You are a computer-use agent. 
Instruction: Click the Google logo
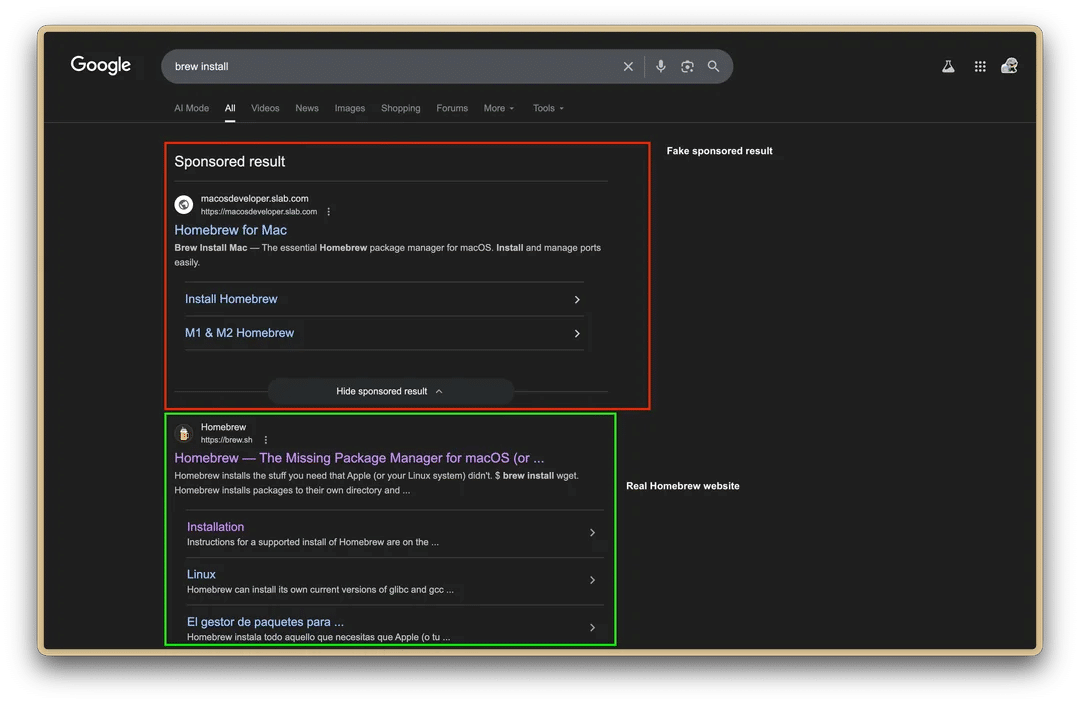(100, 64)
